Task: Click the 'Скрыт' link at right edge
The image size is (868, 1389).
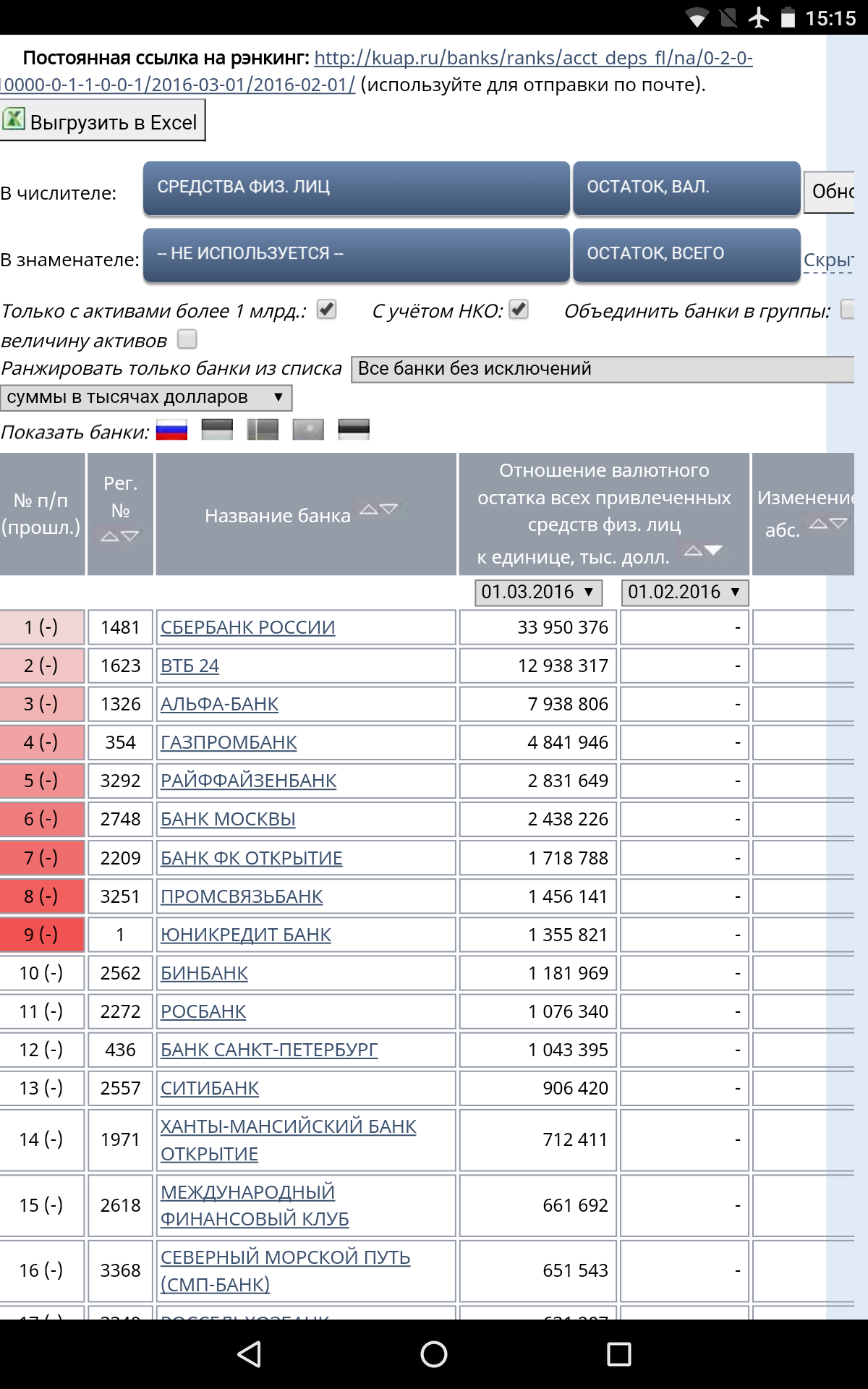Action: pyautogui.click(x=829, y=260)
